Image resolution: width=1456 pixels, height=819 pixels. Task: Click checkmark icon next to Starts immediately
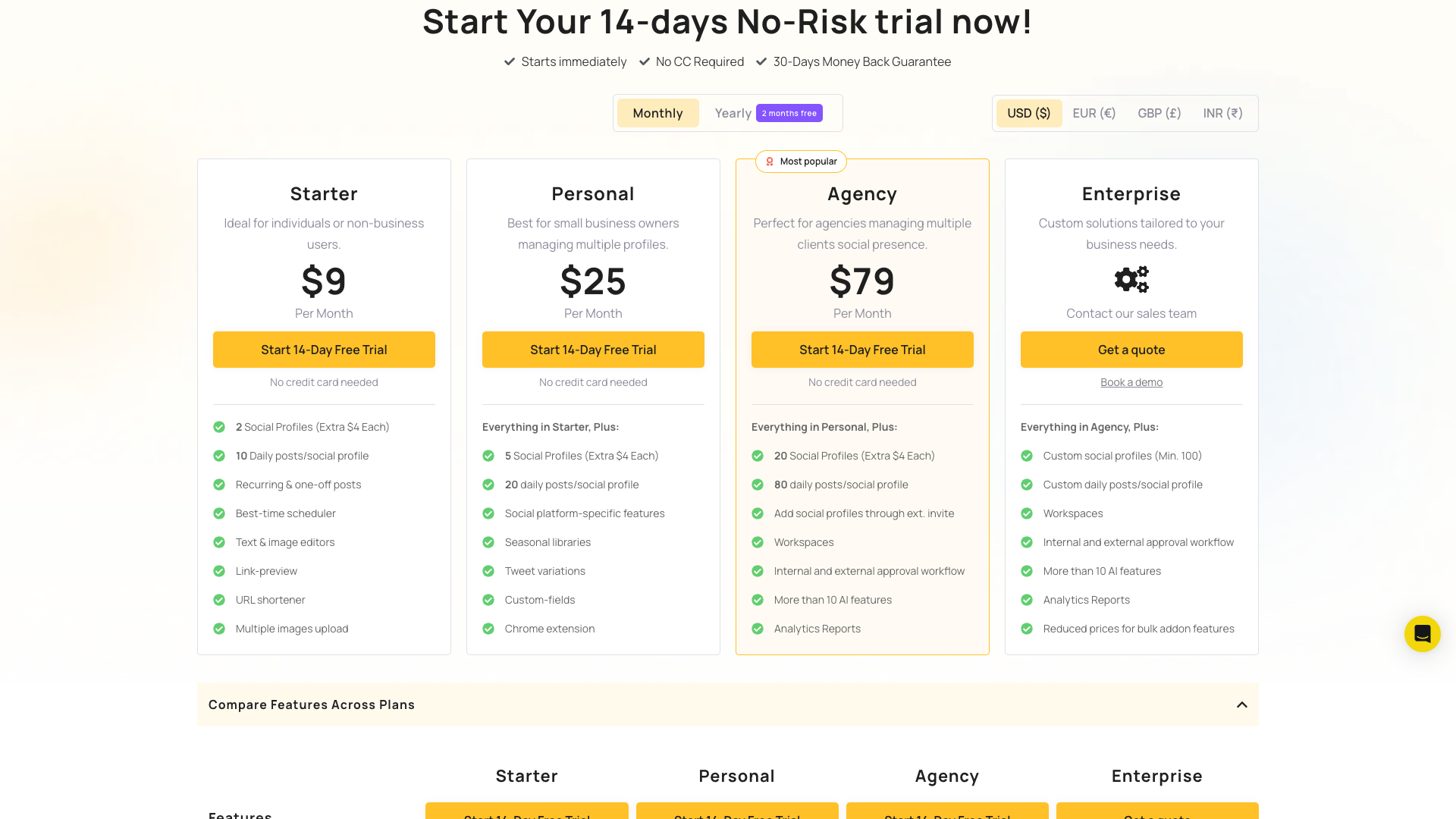510,61
